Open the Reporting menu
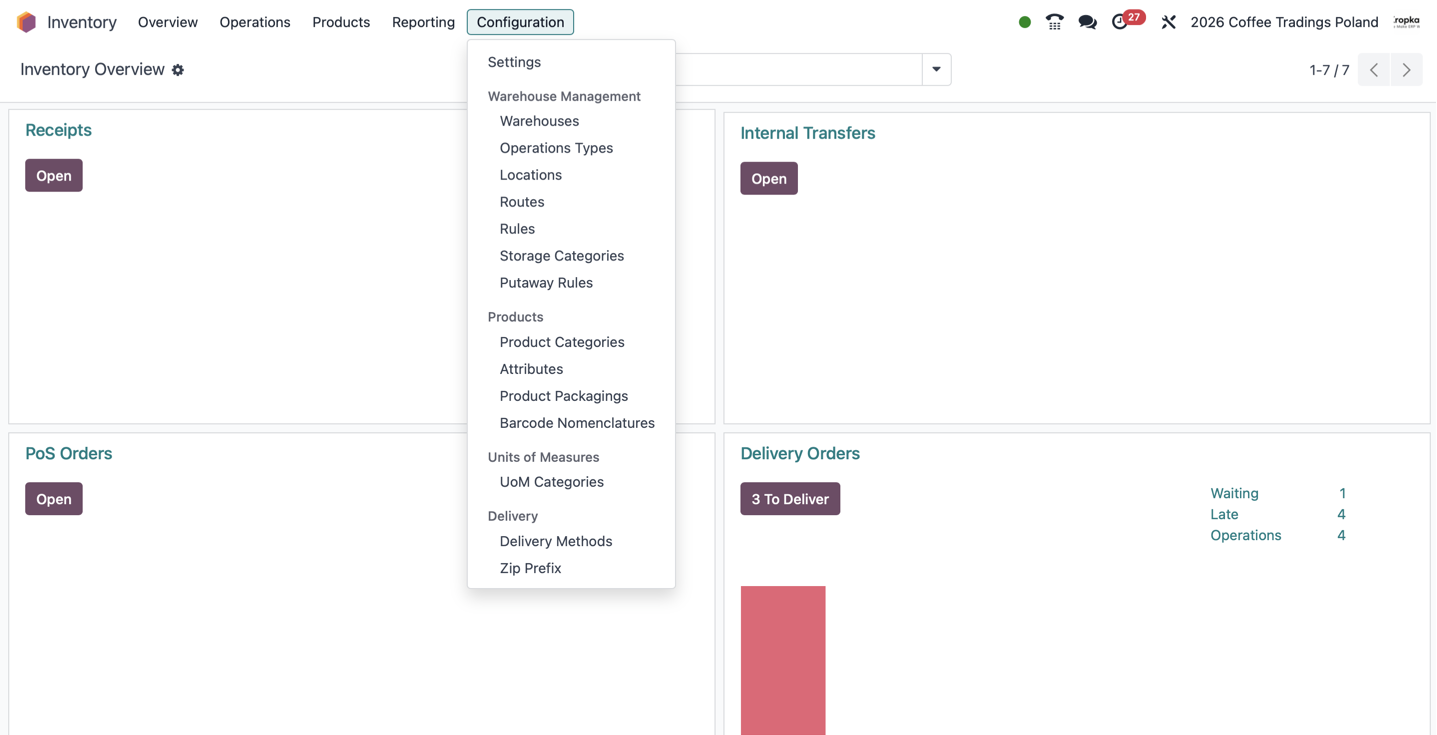1437x735 pixels. point(423,22)
